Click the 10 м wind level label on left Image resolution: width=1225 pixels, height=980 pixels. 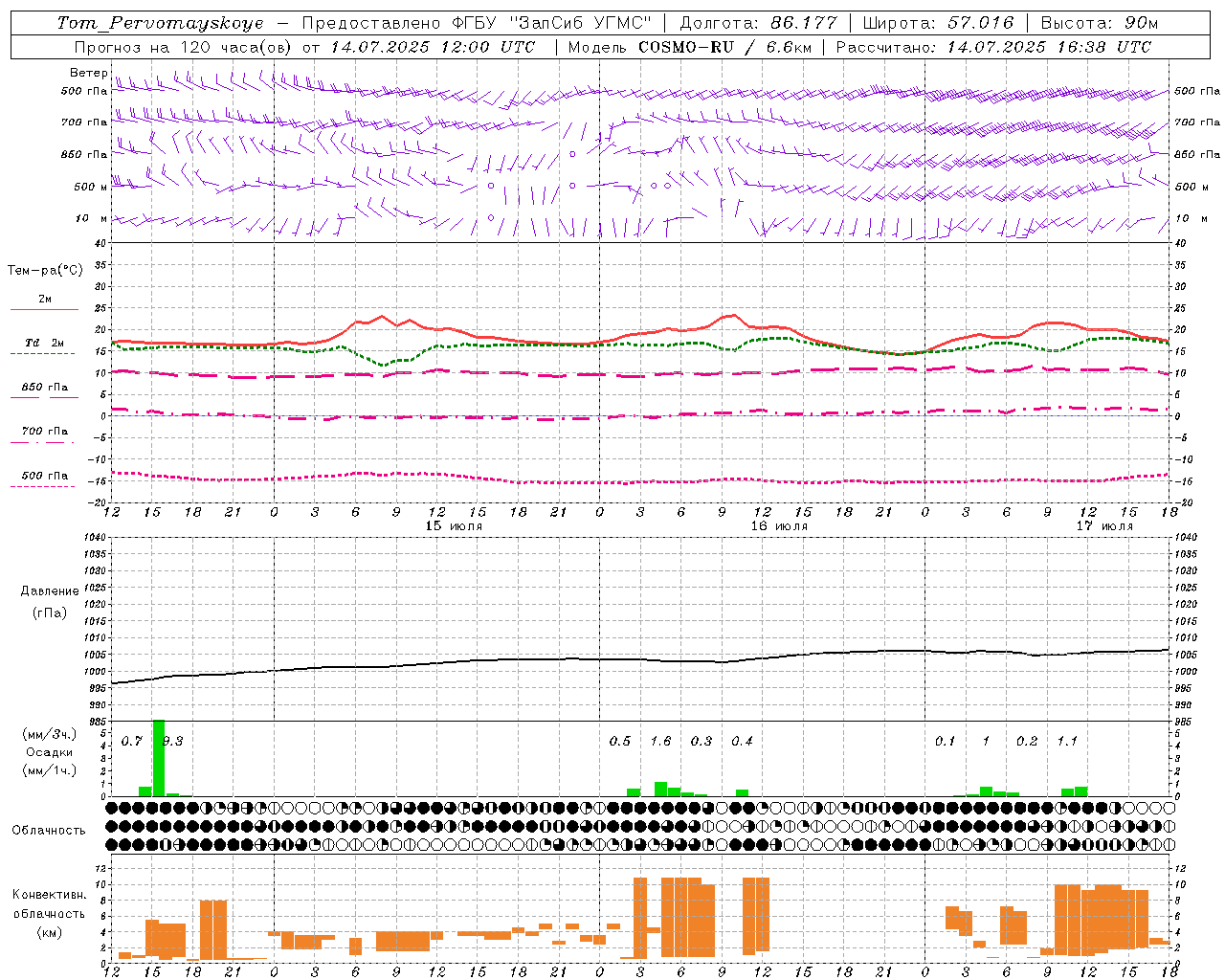pos(92,218)
